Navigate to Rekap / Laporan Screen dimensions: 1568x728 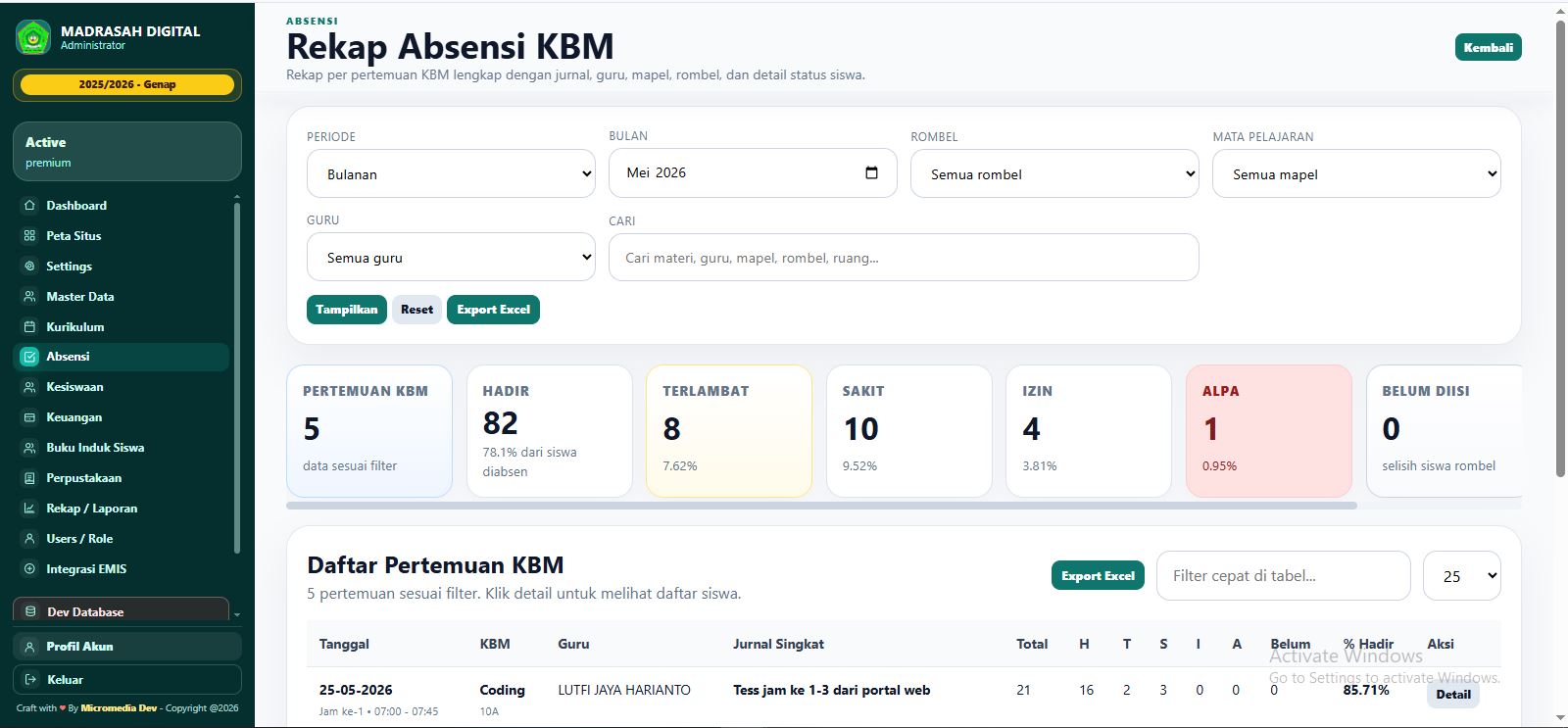[x=122, y=509]
